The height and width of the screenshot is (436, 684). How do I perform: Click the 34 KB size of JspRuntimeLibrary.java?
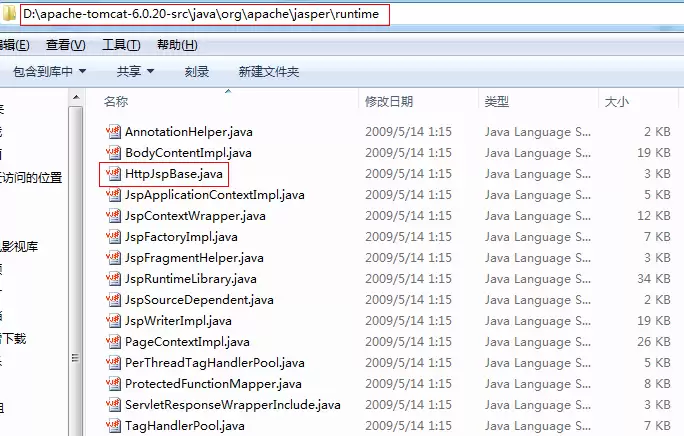click(x=653, y=278)
